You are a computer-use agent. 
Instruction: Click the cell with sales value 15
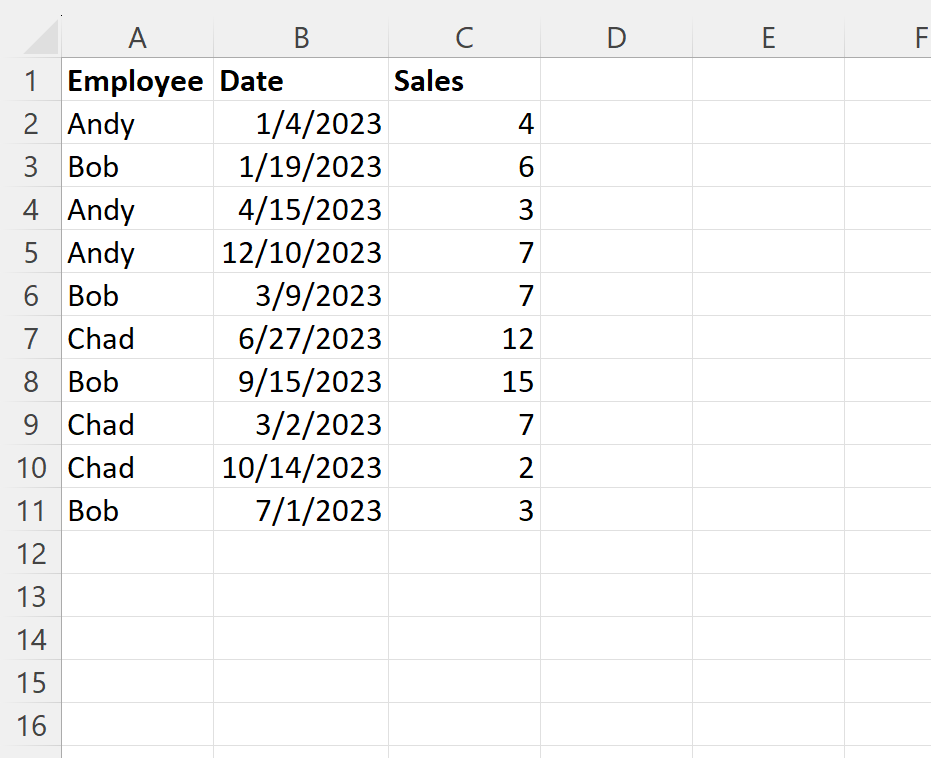click(464, 381)
